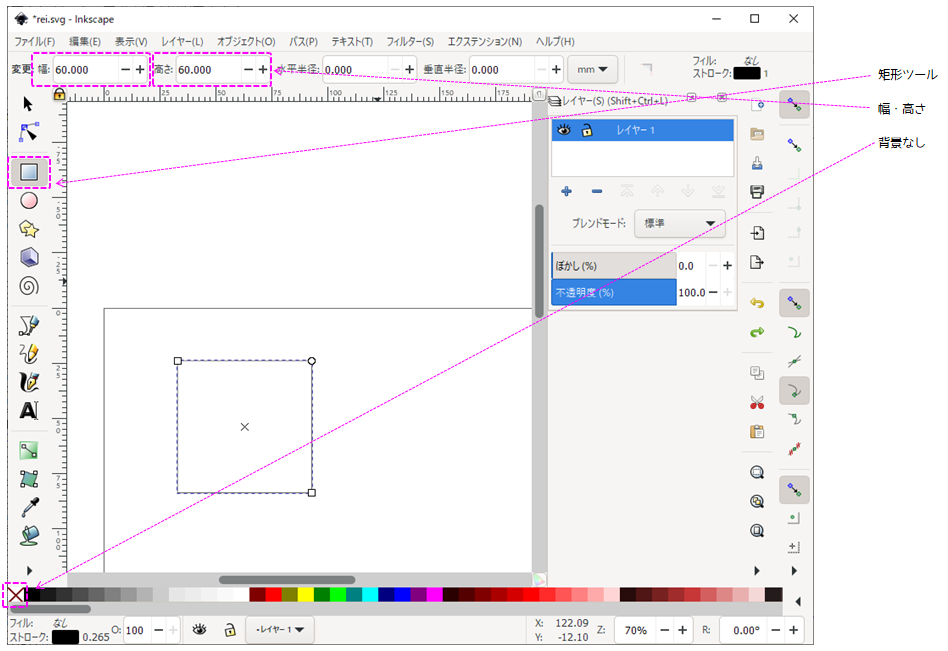Pick the yellow swatch in palette
This screenshot has height=651, width=948.
coord(305,594)
